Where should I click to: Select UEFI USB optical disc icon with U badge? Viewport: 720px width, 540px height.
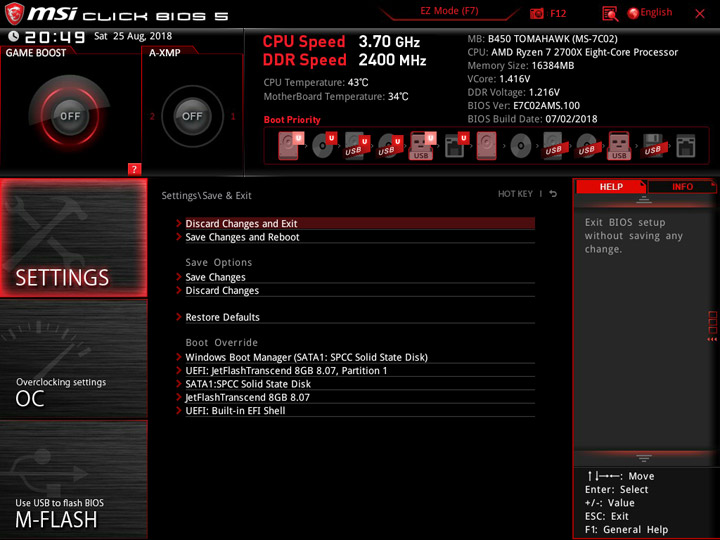click(x=390, y=146)
